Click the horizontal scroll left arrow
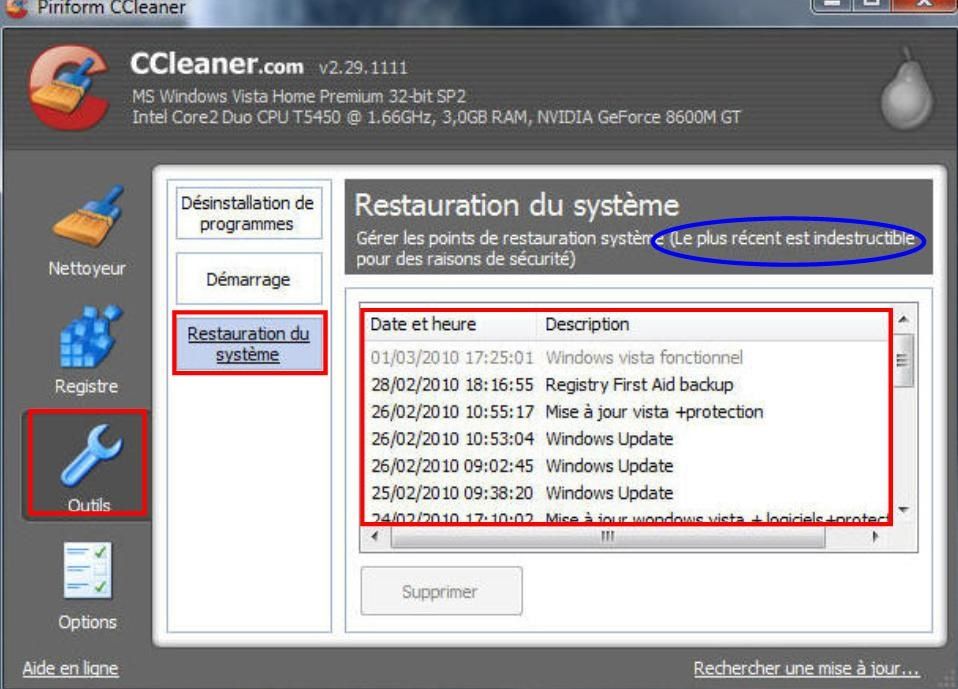The image size is (958, 689). (375, 536)
